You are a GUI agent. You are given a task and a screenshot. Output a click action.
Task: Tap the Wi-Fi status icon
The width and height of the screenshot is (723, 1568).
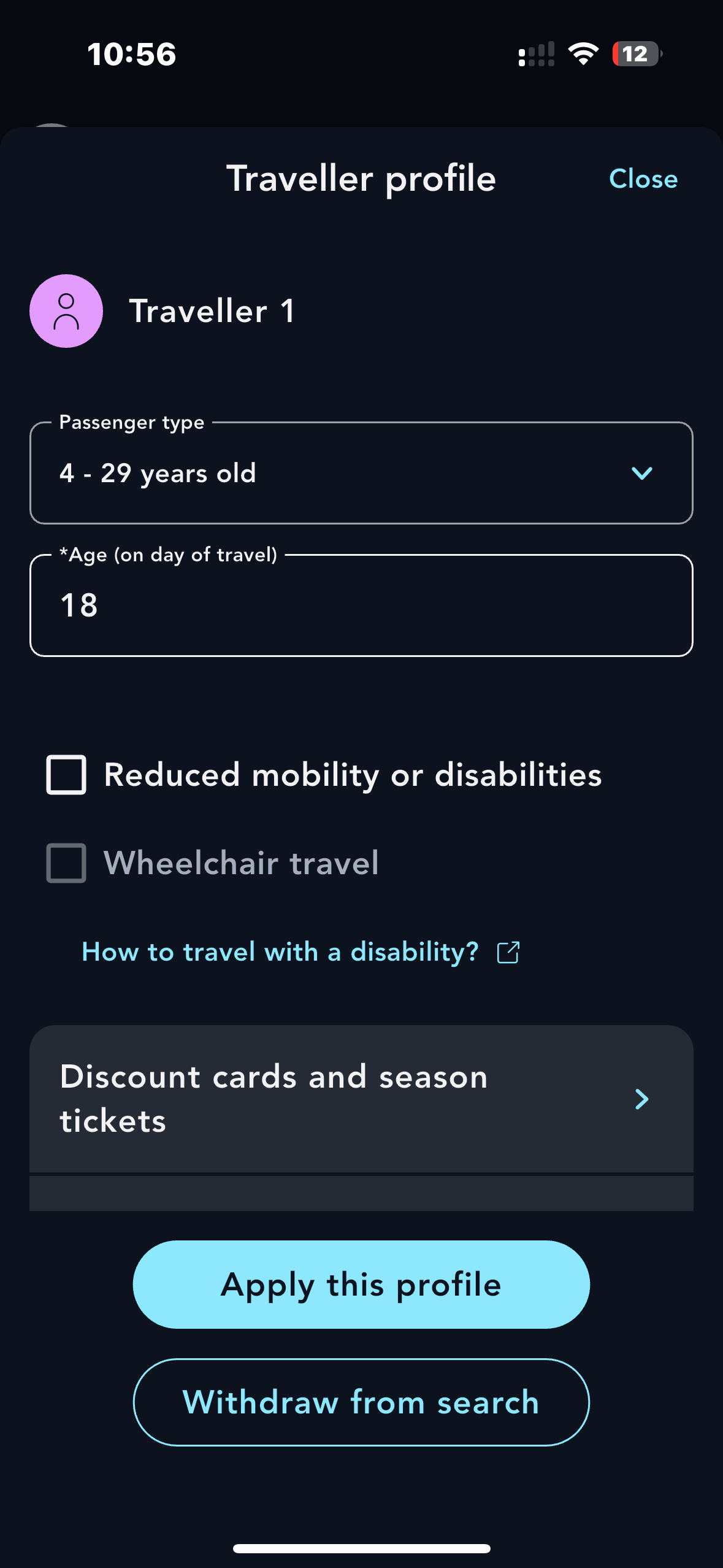pyautogui.click(x=583, y=54)
